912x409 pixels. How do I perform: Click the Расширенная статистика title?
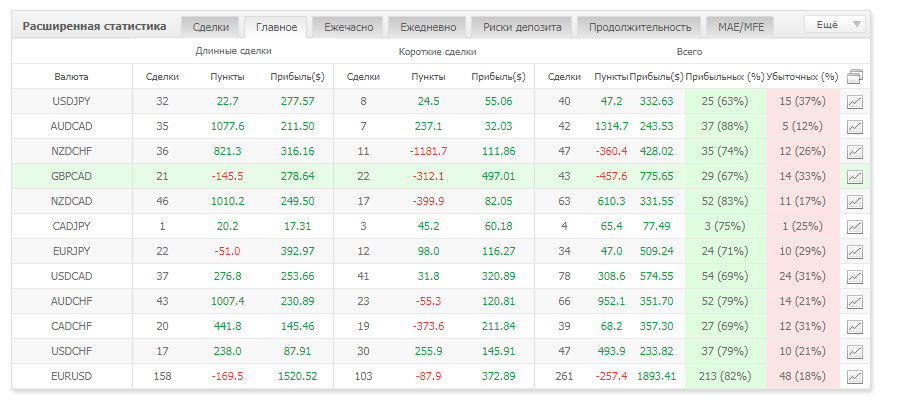tap(94, 26)
